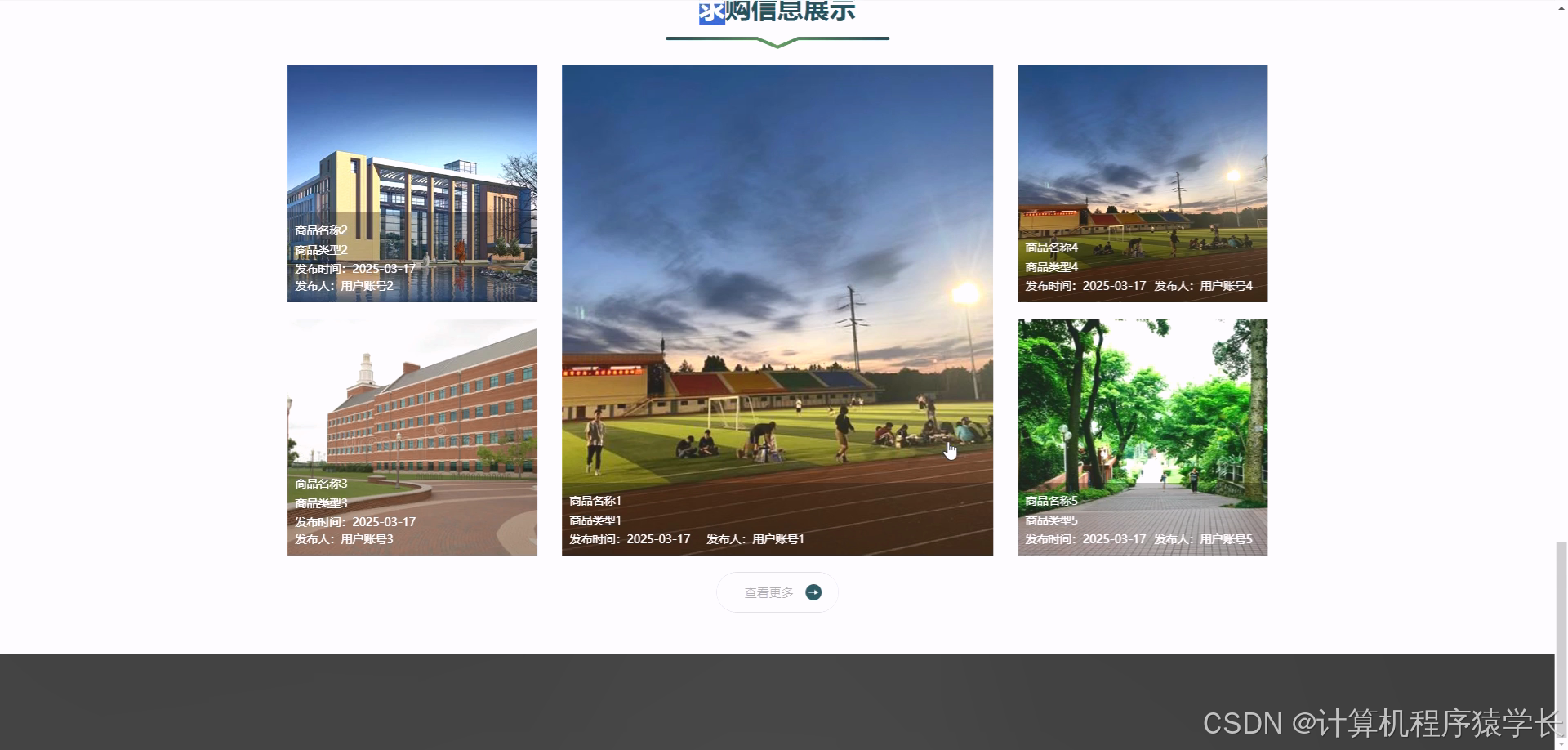Click the page vertical scrollbar thumb
The height and width of the screenshot is (750, 1568).
(1561, 637)
